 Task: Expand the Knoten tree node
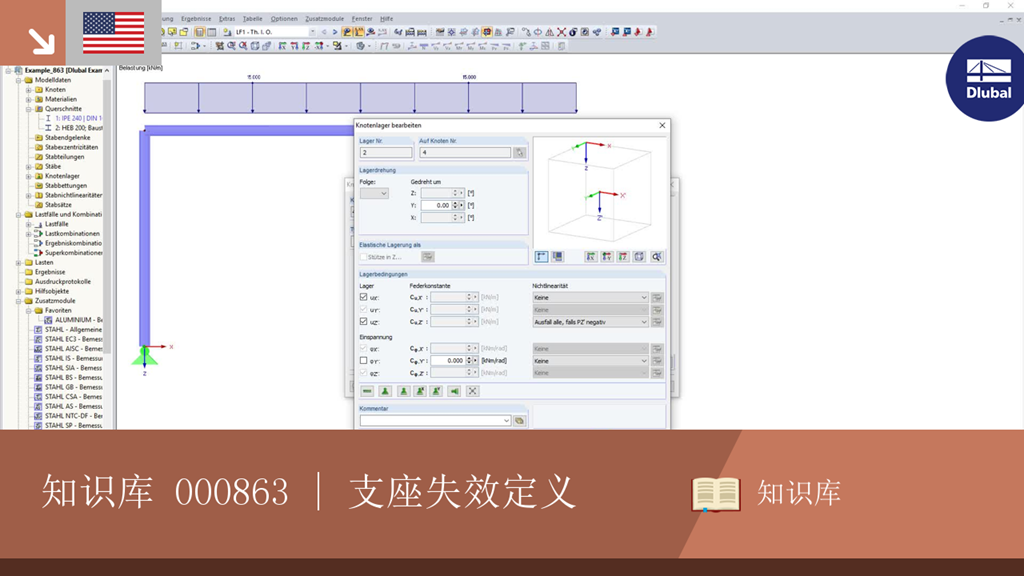(29, 89)
